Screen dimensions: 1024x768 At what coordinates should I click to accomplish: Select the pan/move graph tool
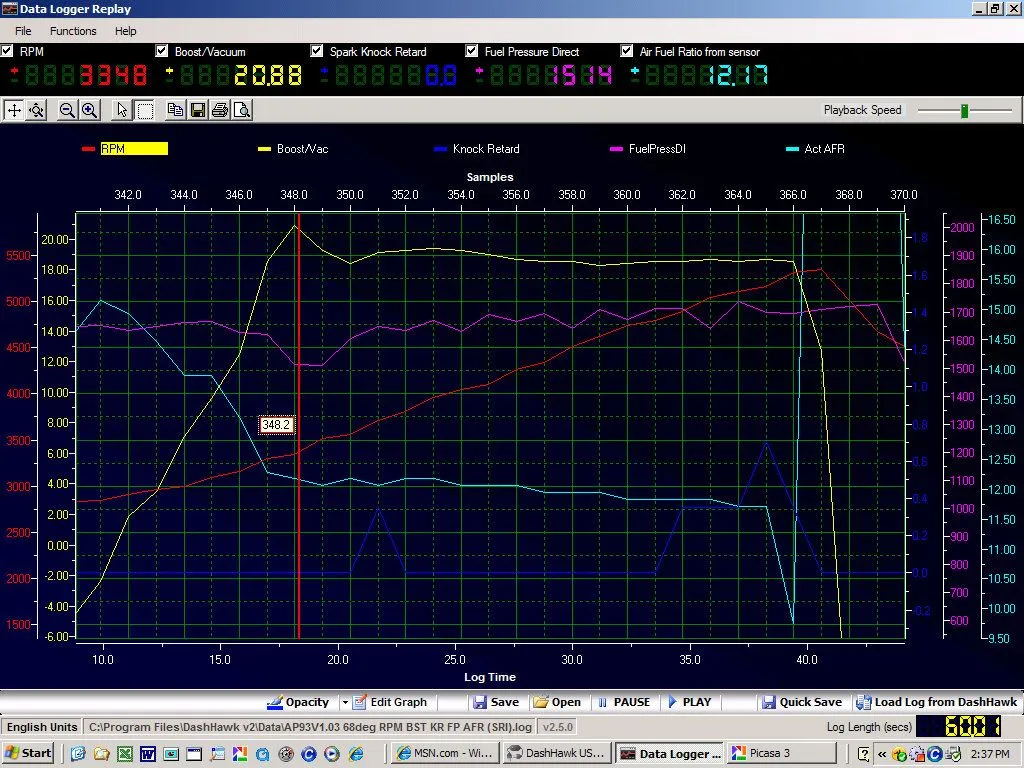(x=14, y=110)
